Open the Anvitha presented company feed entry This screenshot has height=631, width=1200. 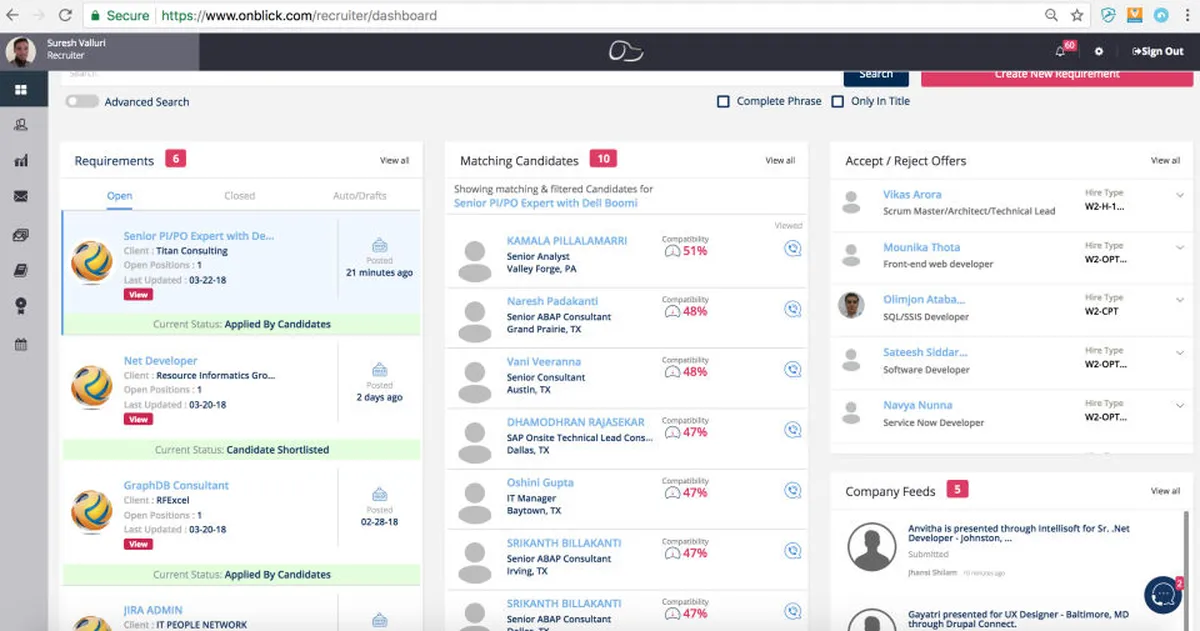(x=1018, y=533)
